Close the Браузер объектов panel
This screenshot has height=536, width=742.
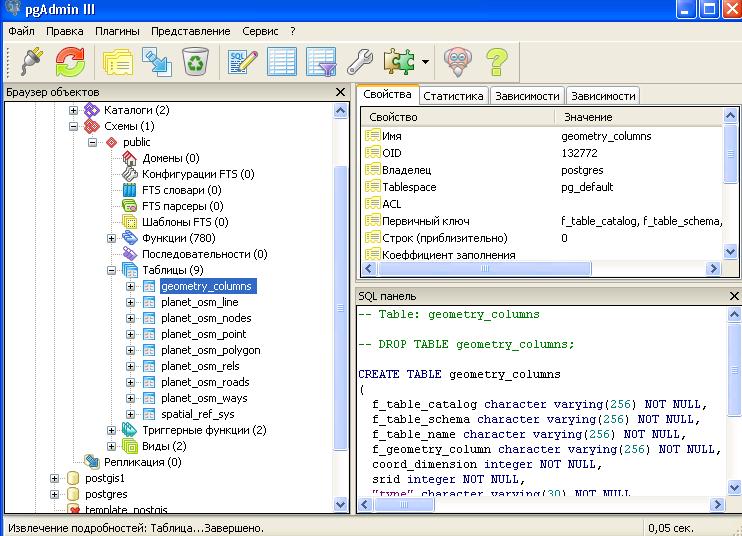pyautogui.click(x=340, y=92)
